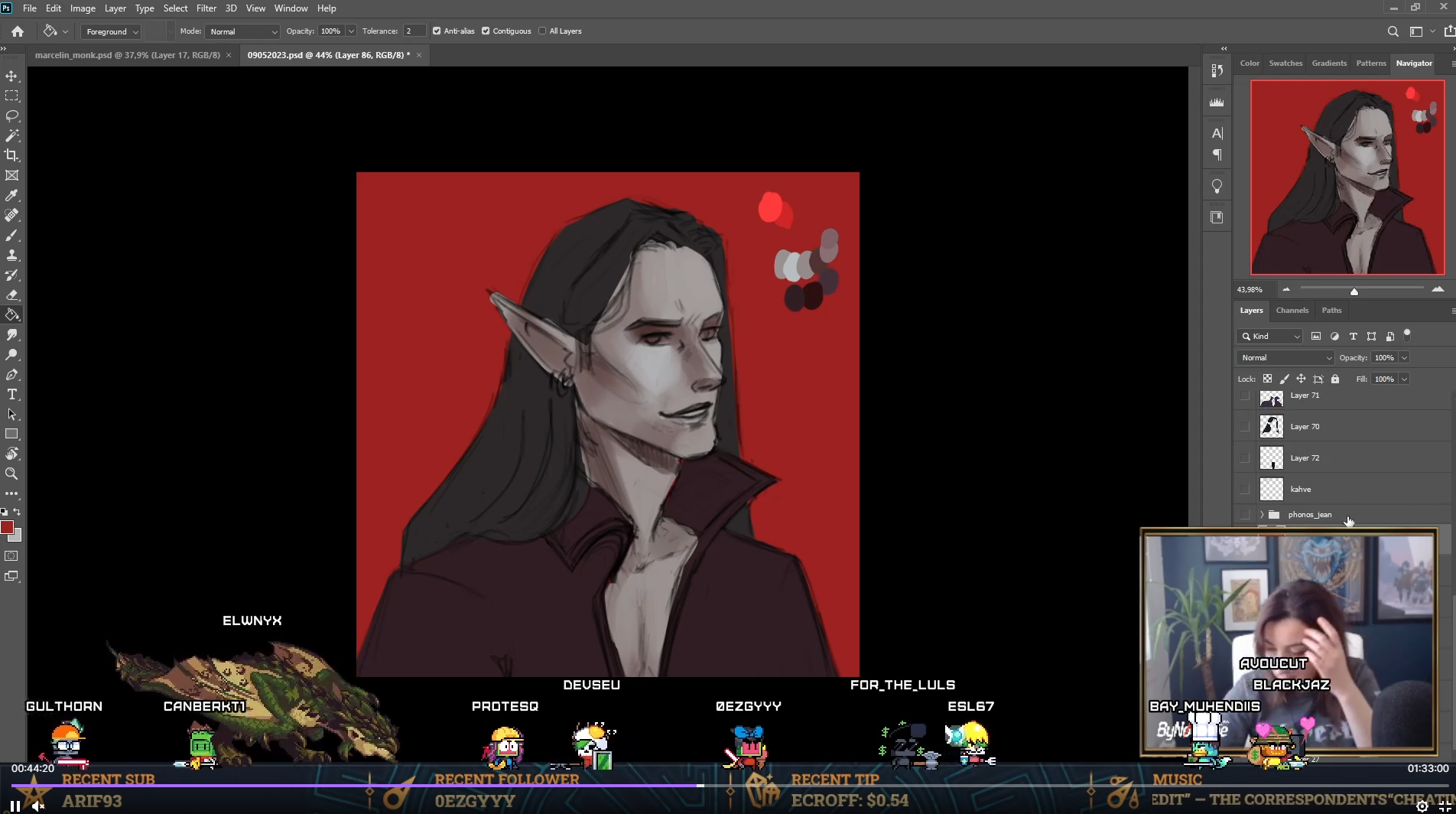The image size is (1456, 814).
Task: Select the Eyedropper tool
Action: (11, 196)
